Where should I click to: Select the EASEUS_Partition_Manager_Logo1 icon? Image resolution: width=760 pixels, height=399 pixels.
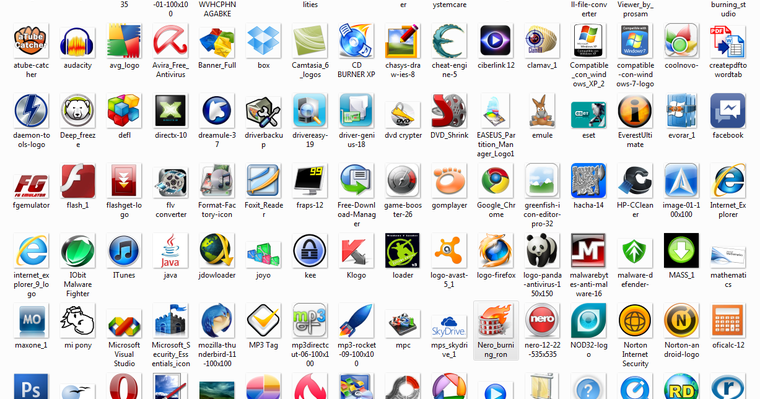[496, 111]
